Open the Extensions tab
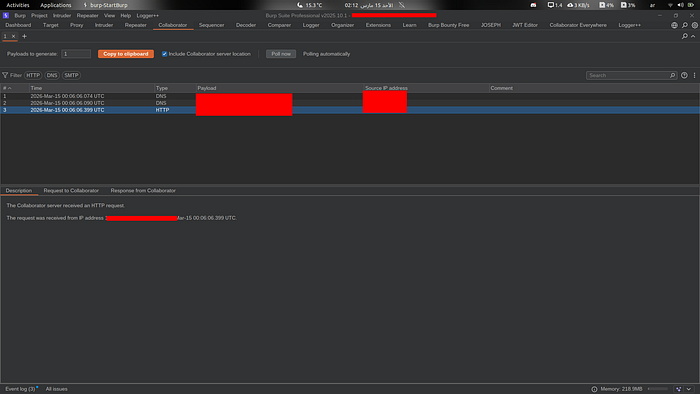Screen dimensions: 700x394 (x=378, y=25)
